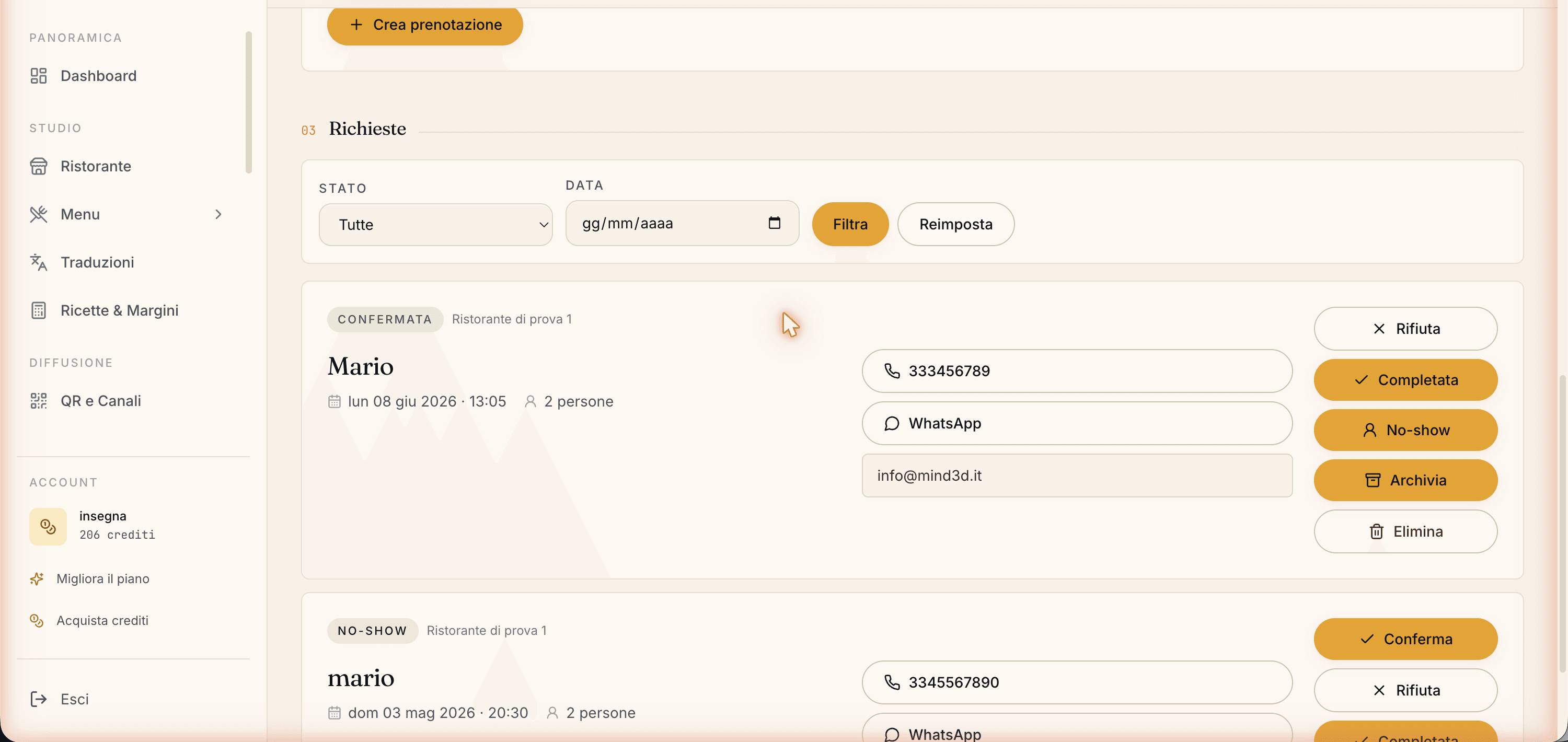Click Acquista crediti link
1568x742 pixels.
point(102,620)
